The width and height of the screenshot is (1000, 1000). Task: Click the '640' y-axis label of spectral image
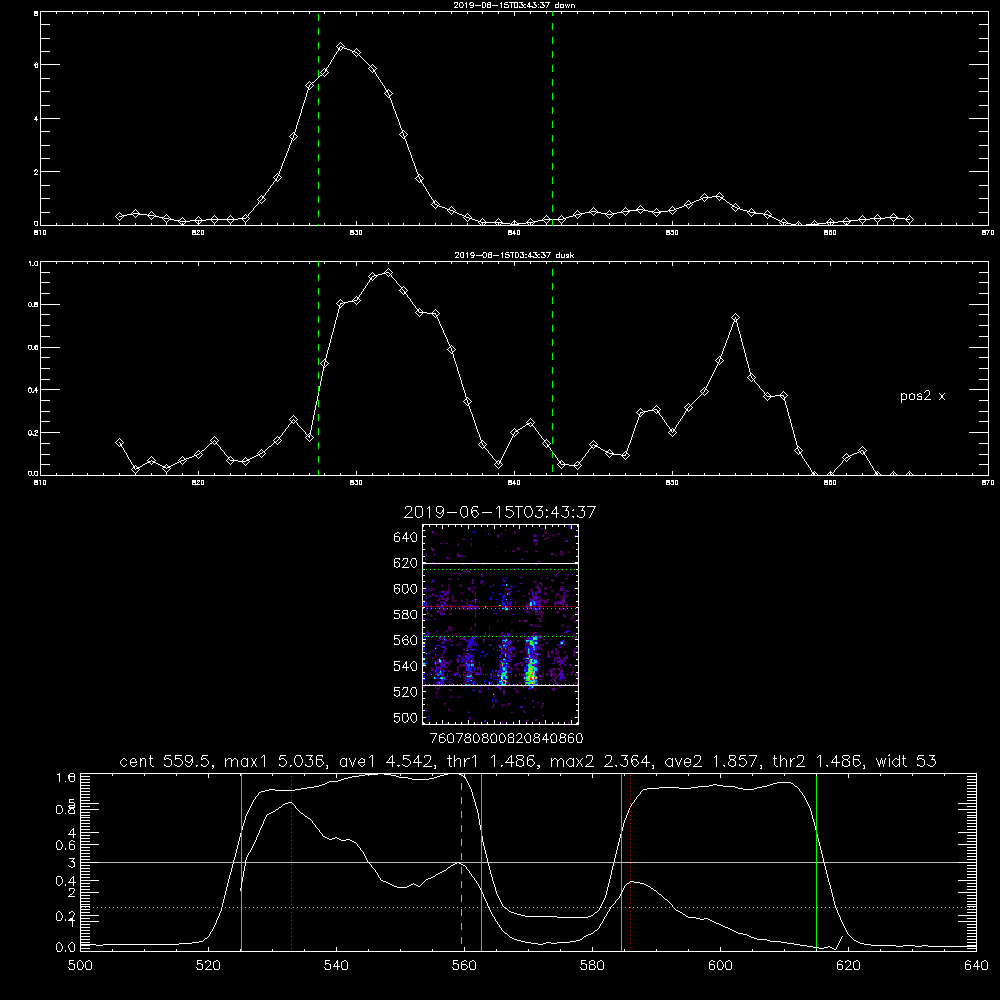click(406, 538)
